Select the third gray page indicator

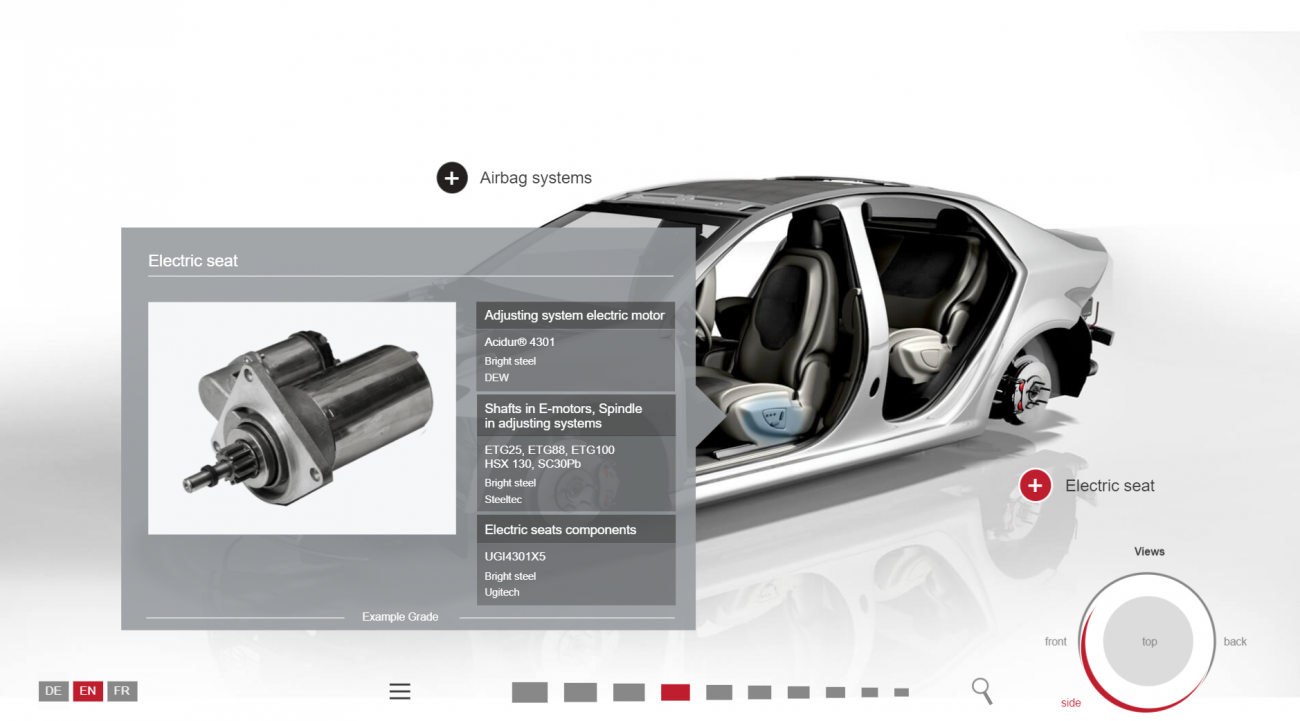tap(629, 692)
